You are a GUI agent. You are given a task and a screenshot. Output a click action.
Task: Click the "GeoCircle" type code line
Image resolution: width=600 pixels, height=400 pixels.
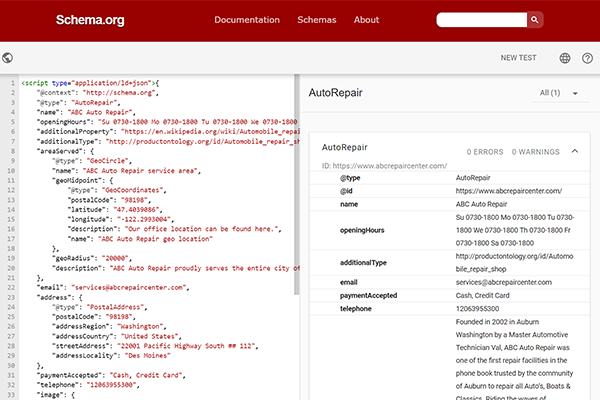pyautogui.click(x=92, y=161)
